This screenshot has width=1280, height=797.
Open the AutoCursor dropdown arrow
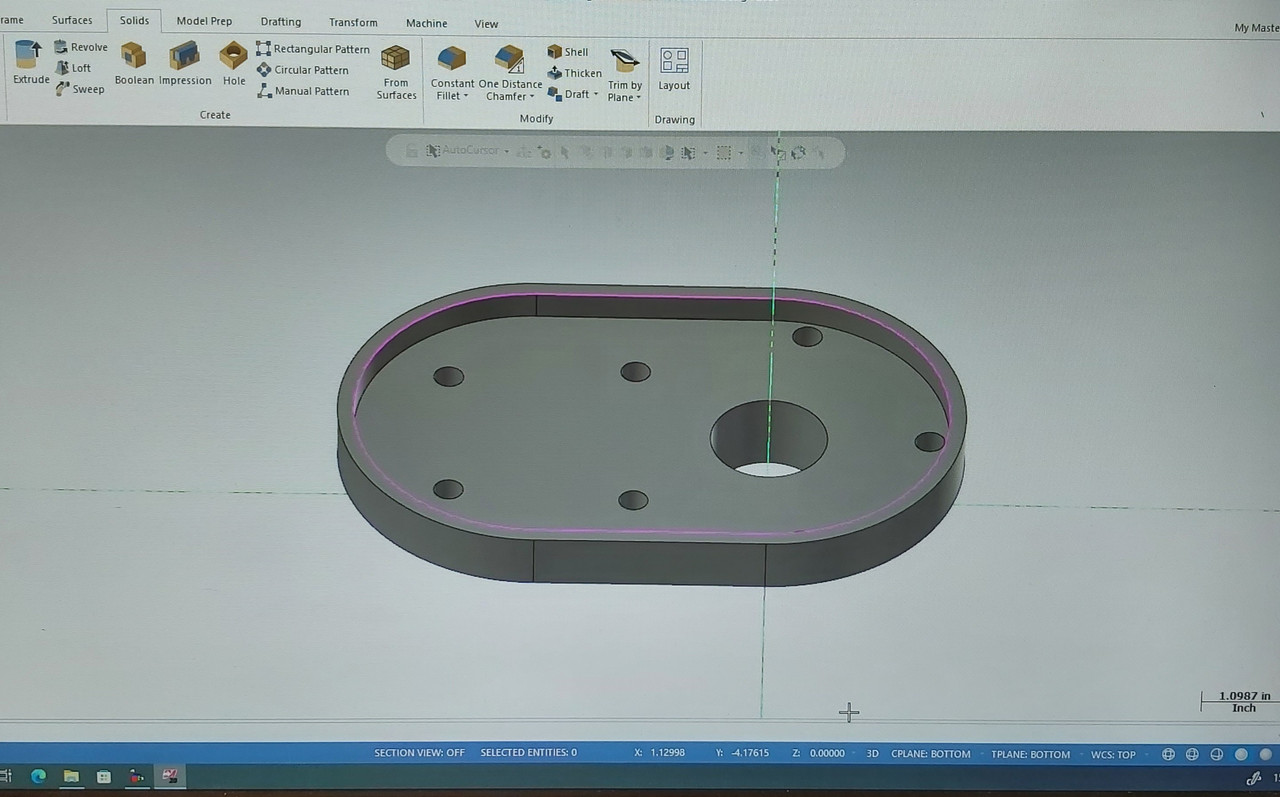[x=507, y=152]
